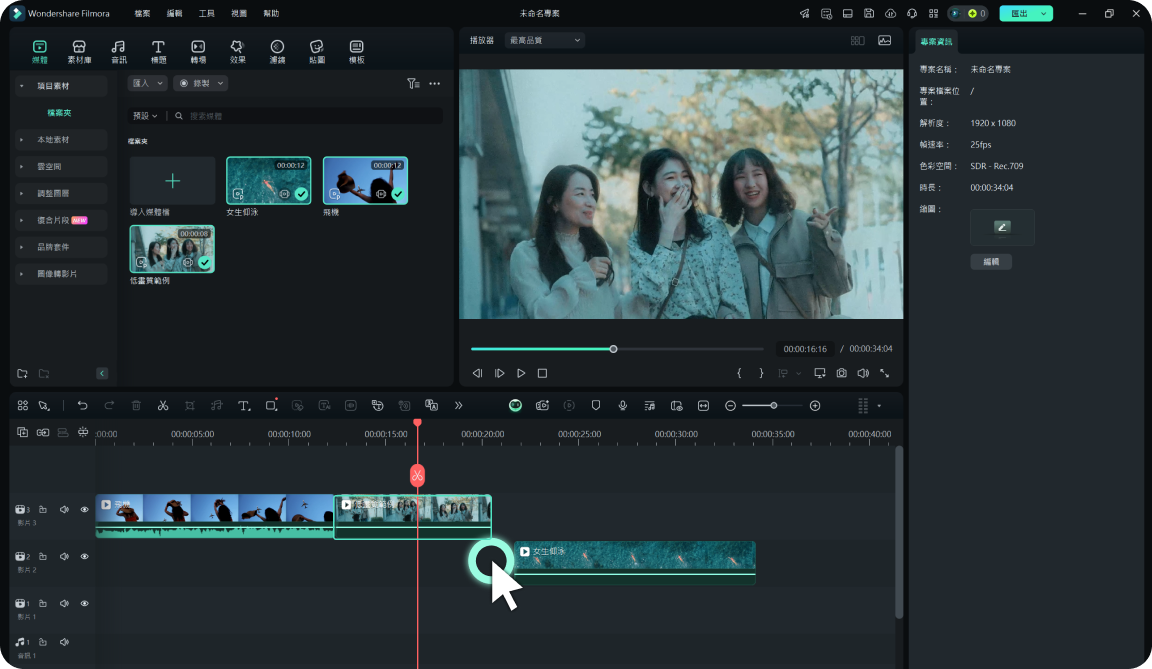Image resolution: width=1152 pixels, height=669 pixels.
Task: Click the timeline zoom slider handle
Action: click(774, 405)
